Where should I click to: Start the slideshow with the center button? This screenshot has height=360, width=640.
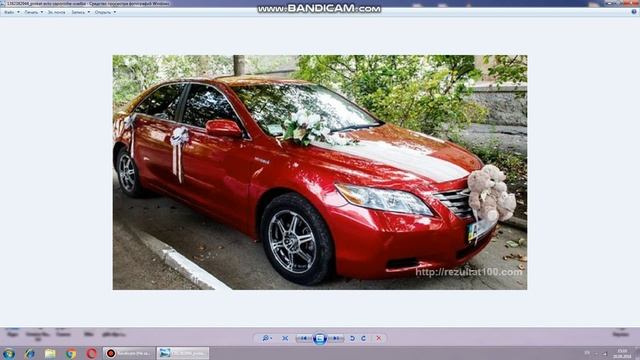(320, 338)
